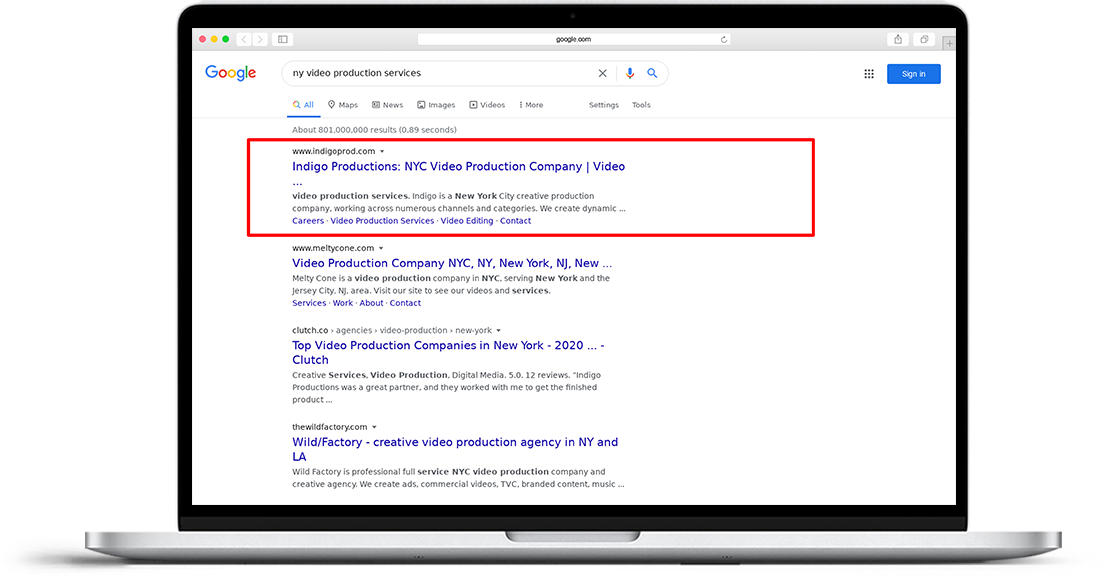Image resolution: width=1103 pixels, height=578 pixels.
Task: Click the google.com address bar
Action: [x=573, y=39]
